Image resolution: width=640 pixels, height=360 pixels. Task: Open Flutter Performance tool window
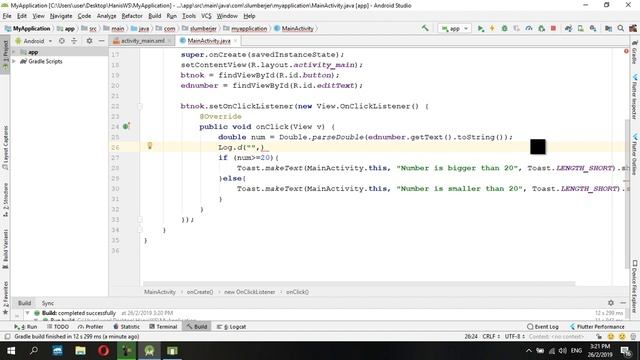click(x=597, y=327)
